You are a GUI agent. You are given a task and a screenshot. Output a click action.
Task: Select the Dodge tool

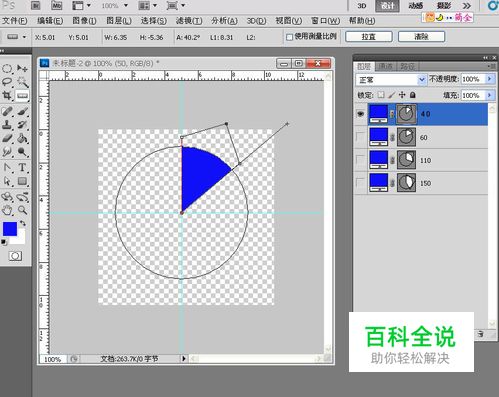22,152
